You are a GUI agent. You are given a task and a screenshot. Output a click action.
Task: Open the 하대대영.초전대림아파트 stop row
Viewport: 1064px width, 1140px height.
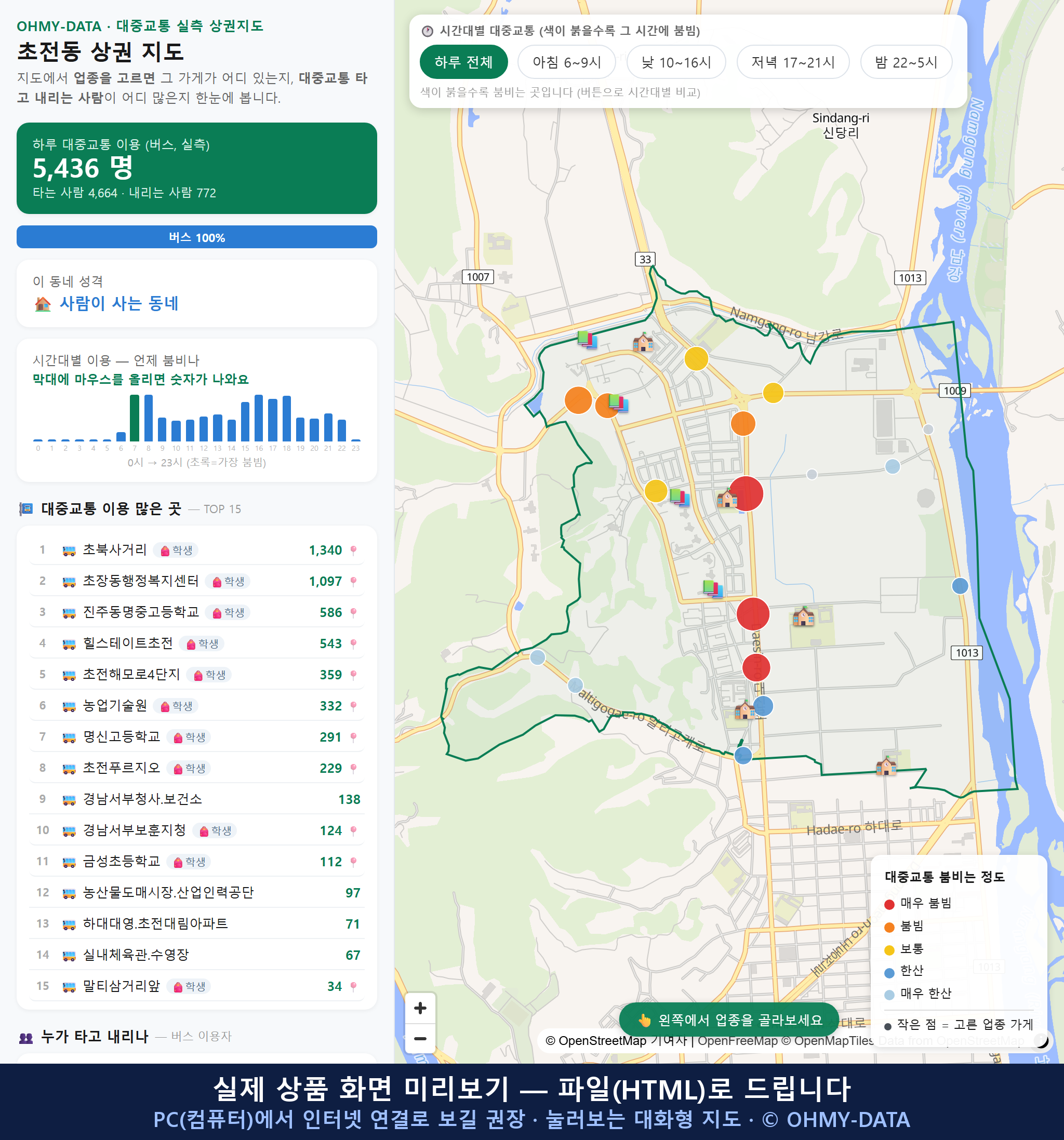(x=196, y=924)
